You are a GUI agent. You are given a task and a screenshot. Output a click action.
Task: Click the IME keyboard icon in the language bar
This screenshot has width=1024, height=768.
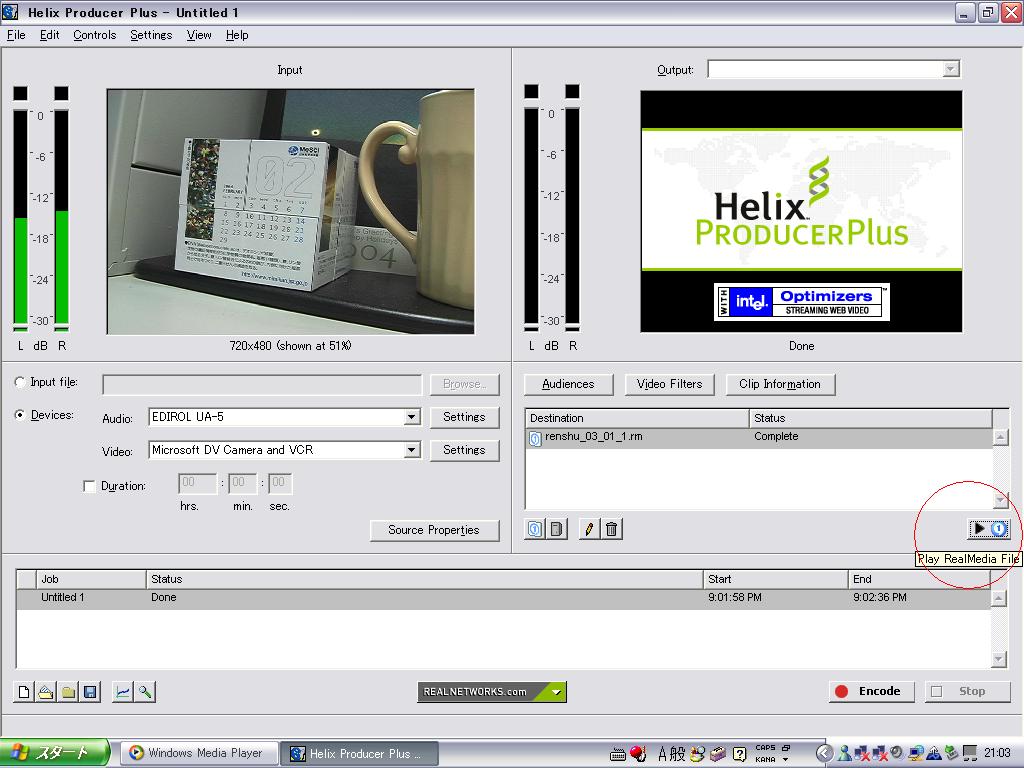(617, 754)
